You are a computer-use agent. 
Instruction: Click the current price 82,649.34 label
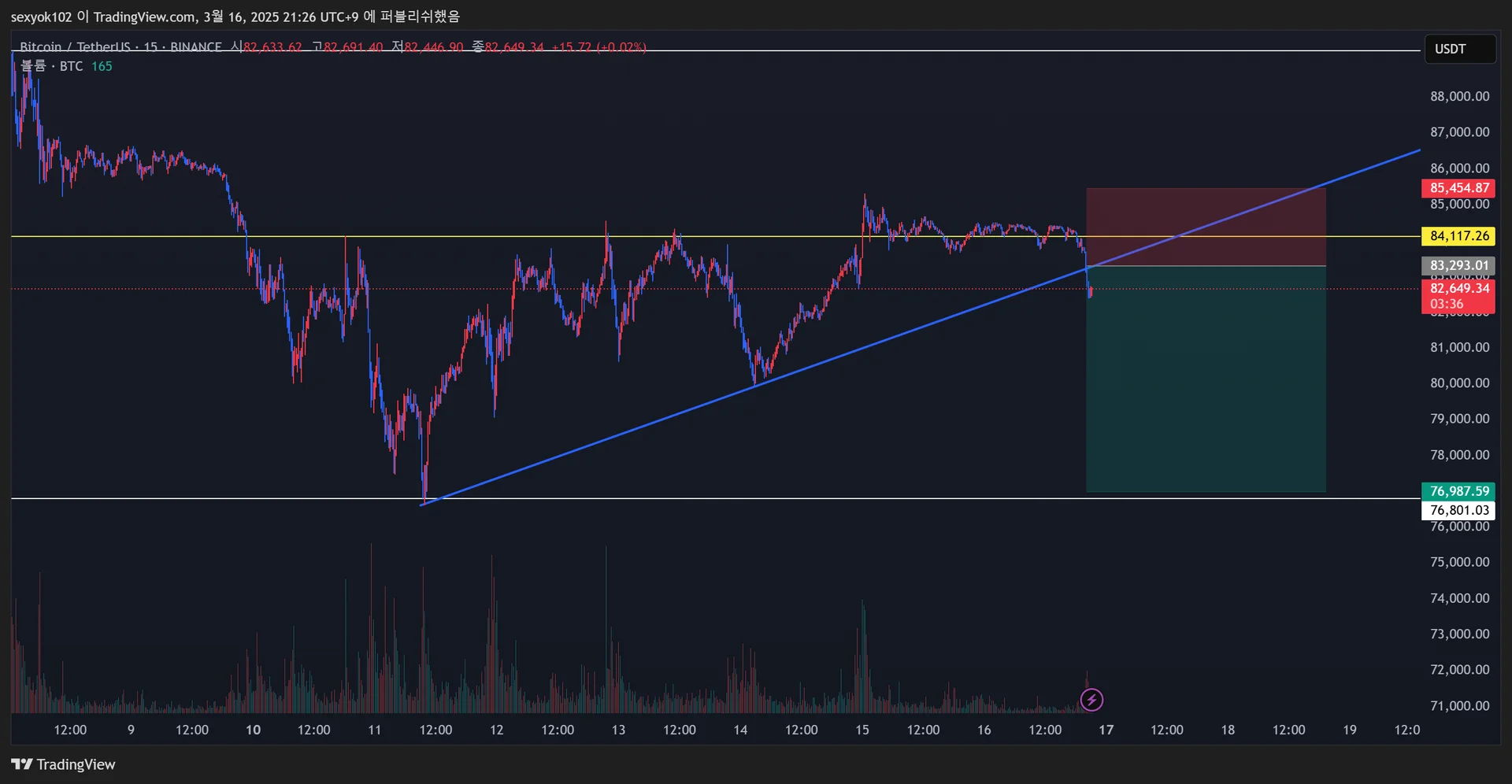click(1458, 289)
